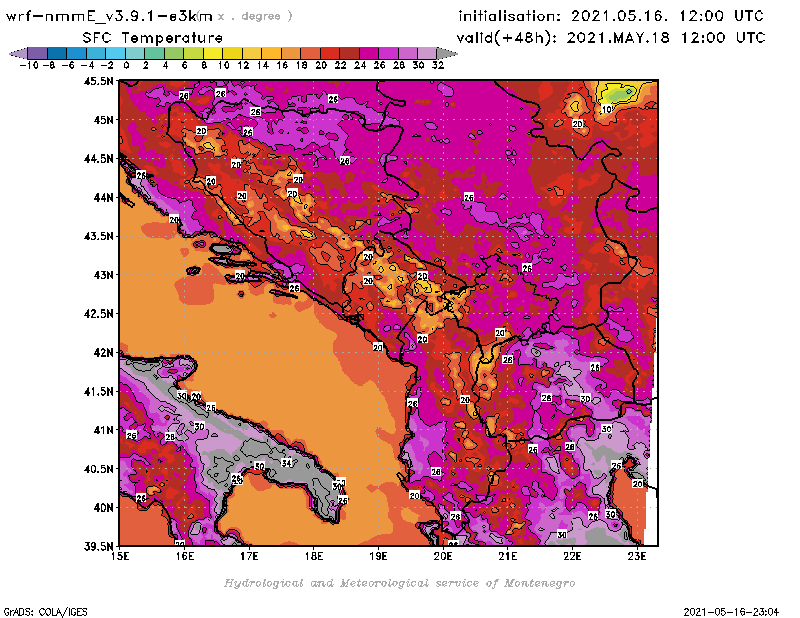The width and height of the screenshot is (800, 618).
Task: Click the latitude label "43.5N"
Action: tap(98, 236)
